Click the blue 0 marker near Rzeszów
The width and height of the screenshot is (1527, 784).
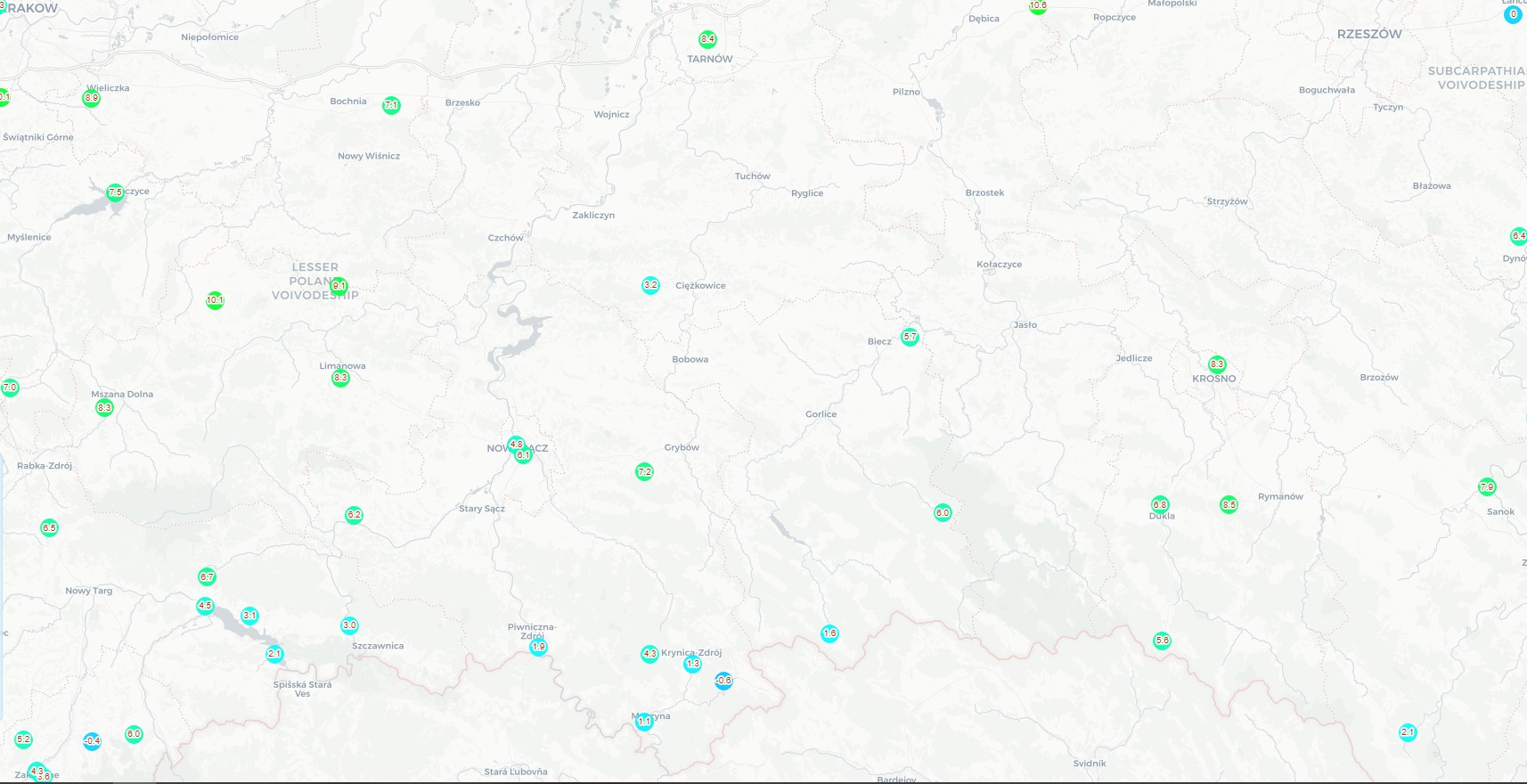coord(1513,14)
